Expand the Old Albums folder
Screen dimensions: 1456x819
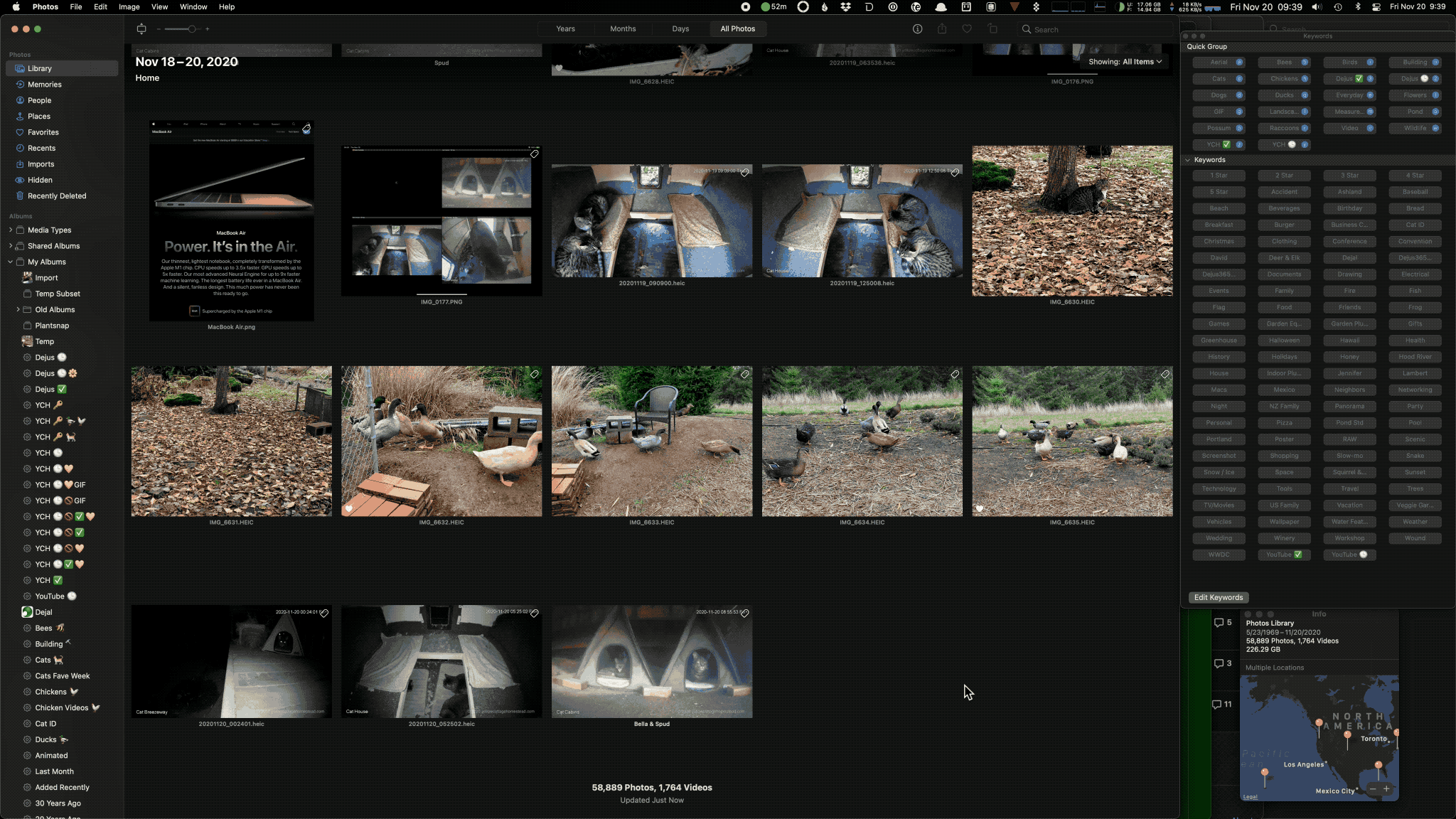coord(18,310)
